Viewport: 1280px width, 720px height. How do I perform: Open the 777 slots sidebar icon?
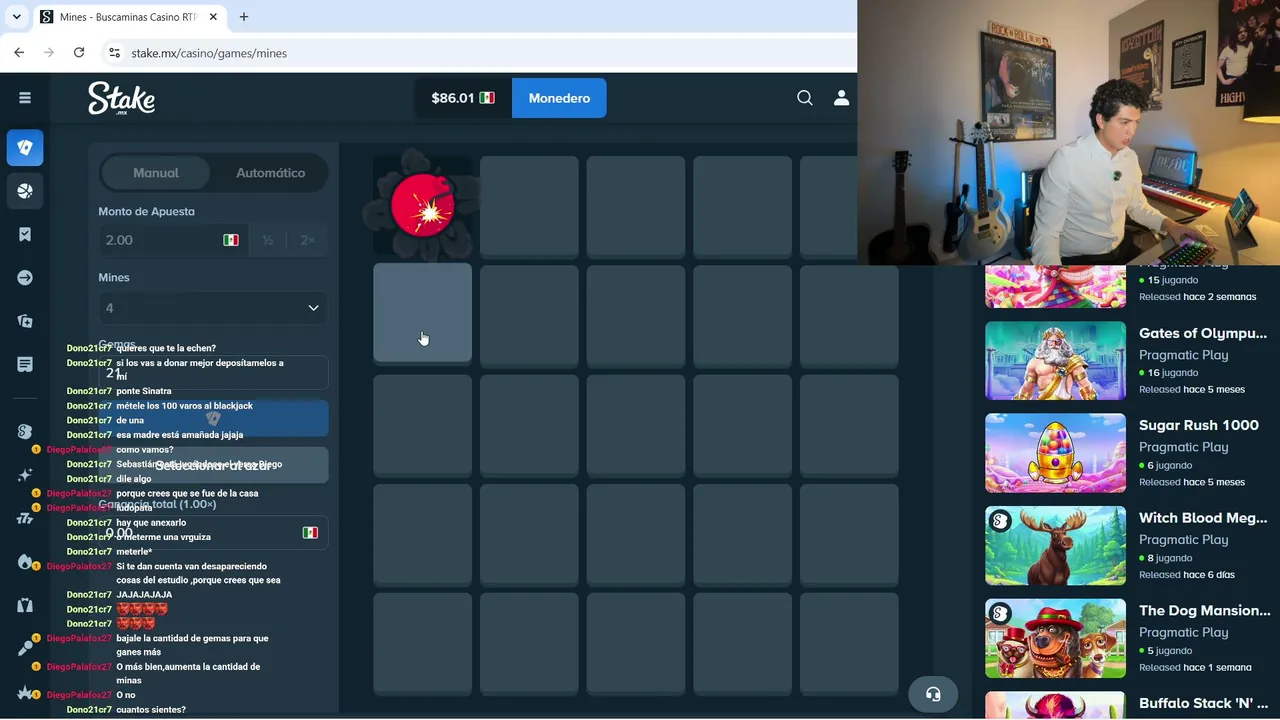(25, 518)
